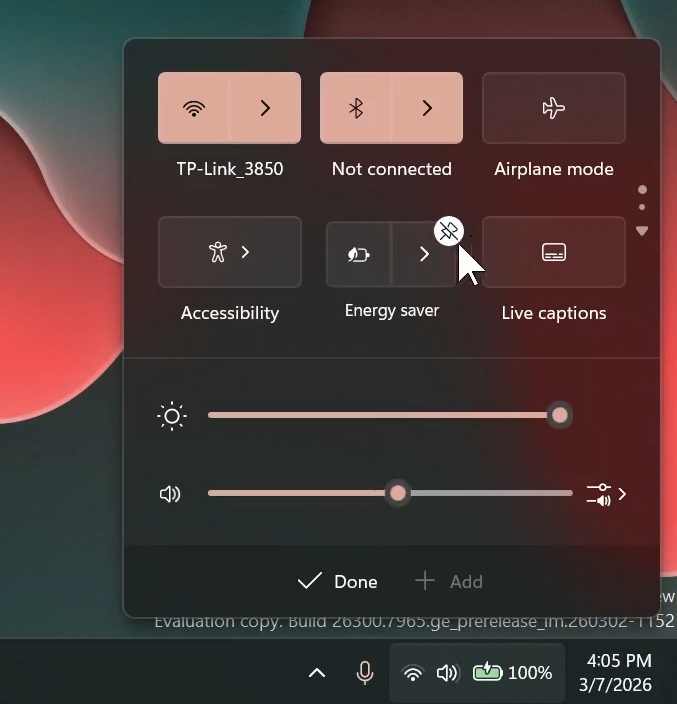This screenshot has height=704, width=677.
Task: Click the microphone icon in taskbar
Action: tap(365, 673)
